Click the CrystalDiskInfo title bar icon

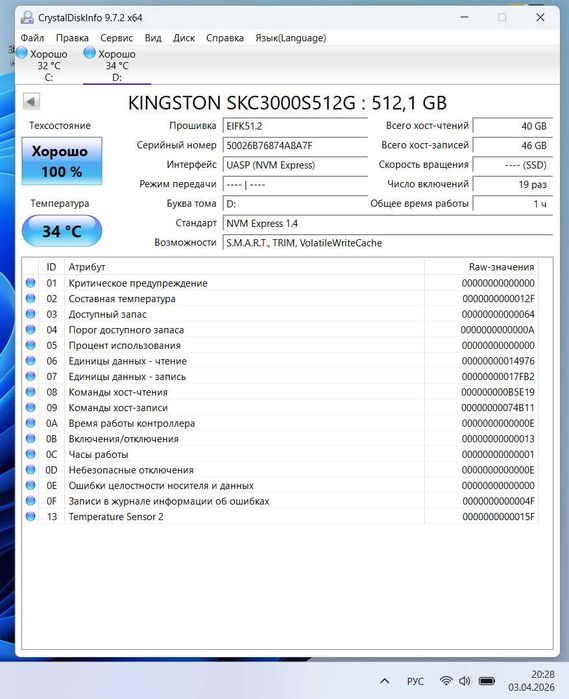coord(27,17)
